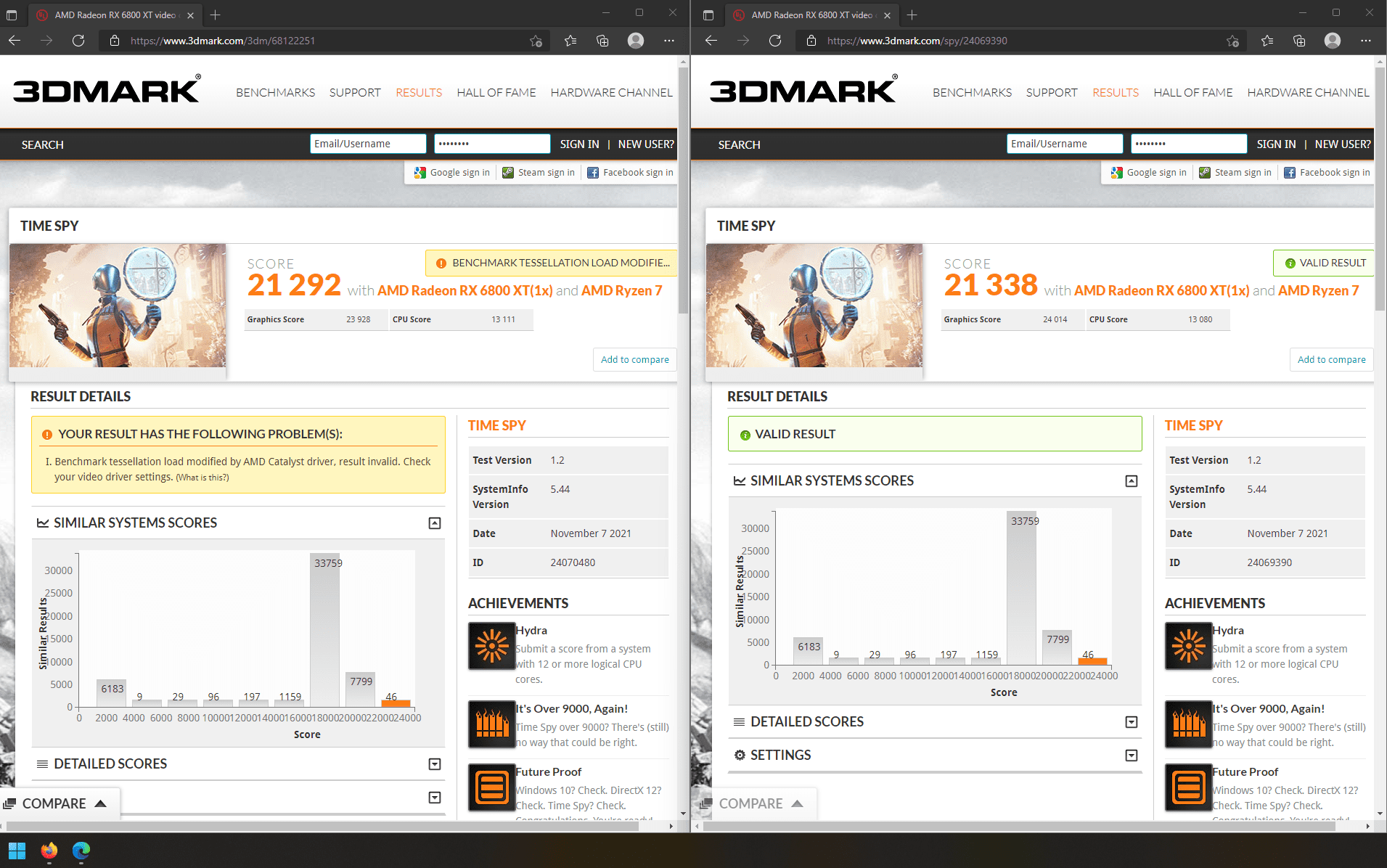Open favorites in right browser window
1387x868 pixels.
1267,41
